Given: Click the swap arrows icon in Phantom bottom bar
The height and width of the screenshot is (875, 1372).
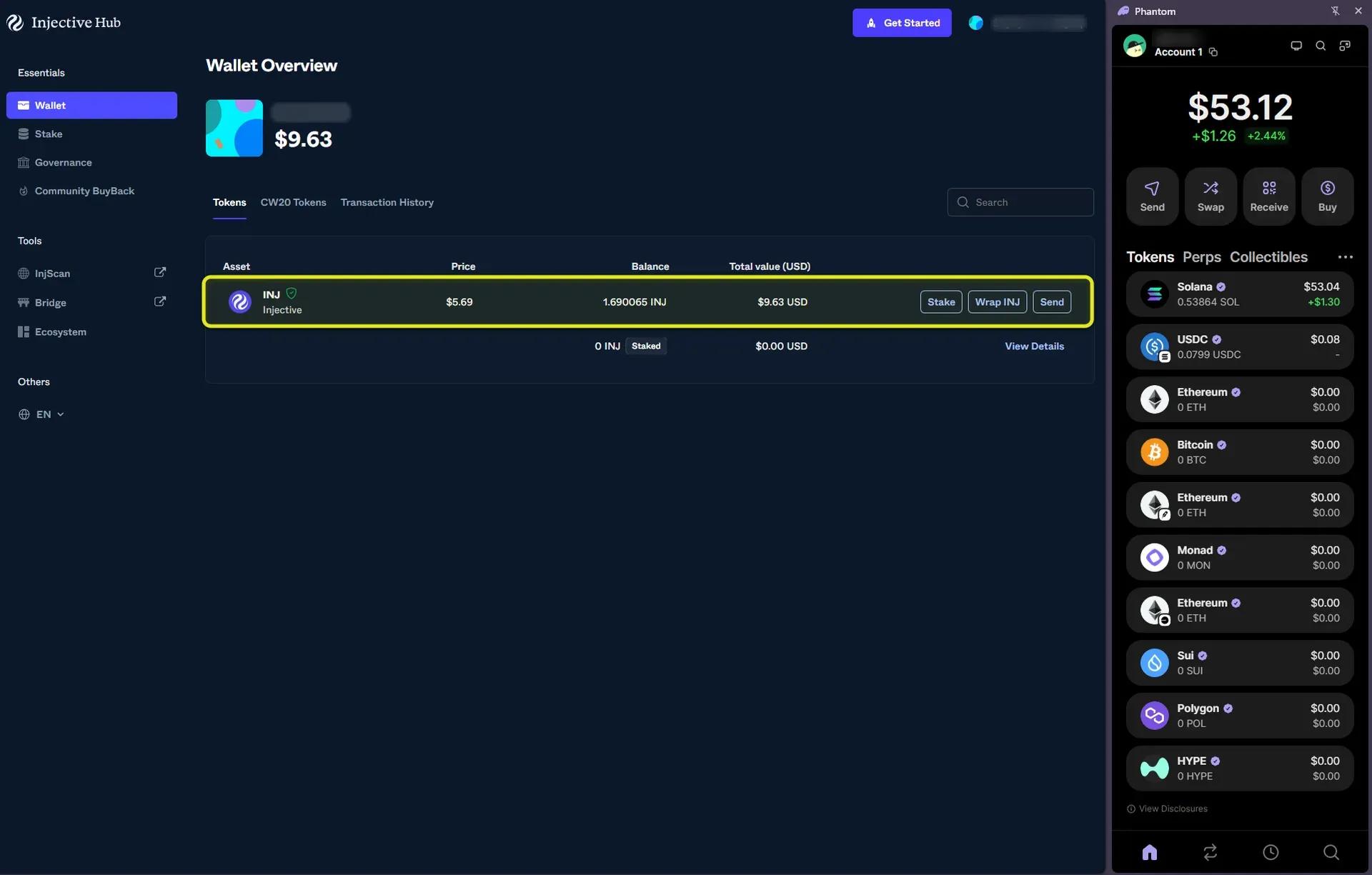Looking at the screenshot, I should 1210,852.
